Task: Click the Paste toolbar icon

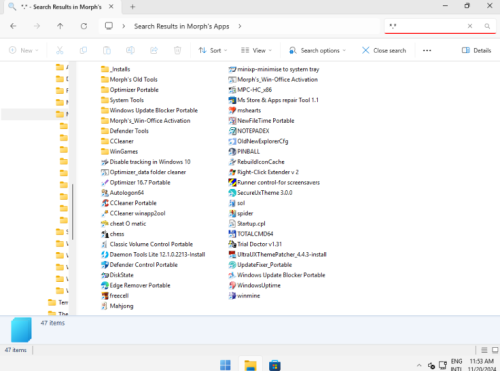Action: tap(107, 50)
